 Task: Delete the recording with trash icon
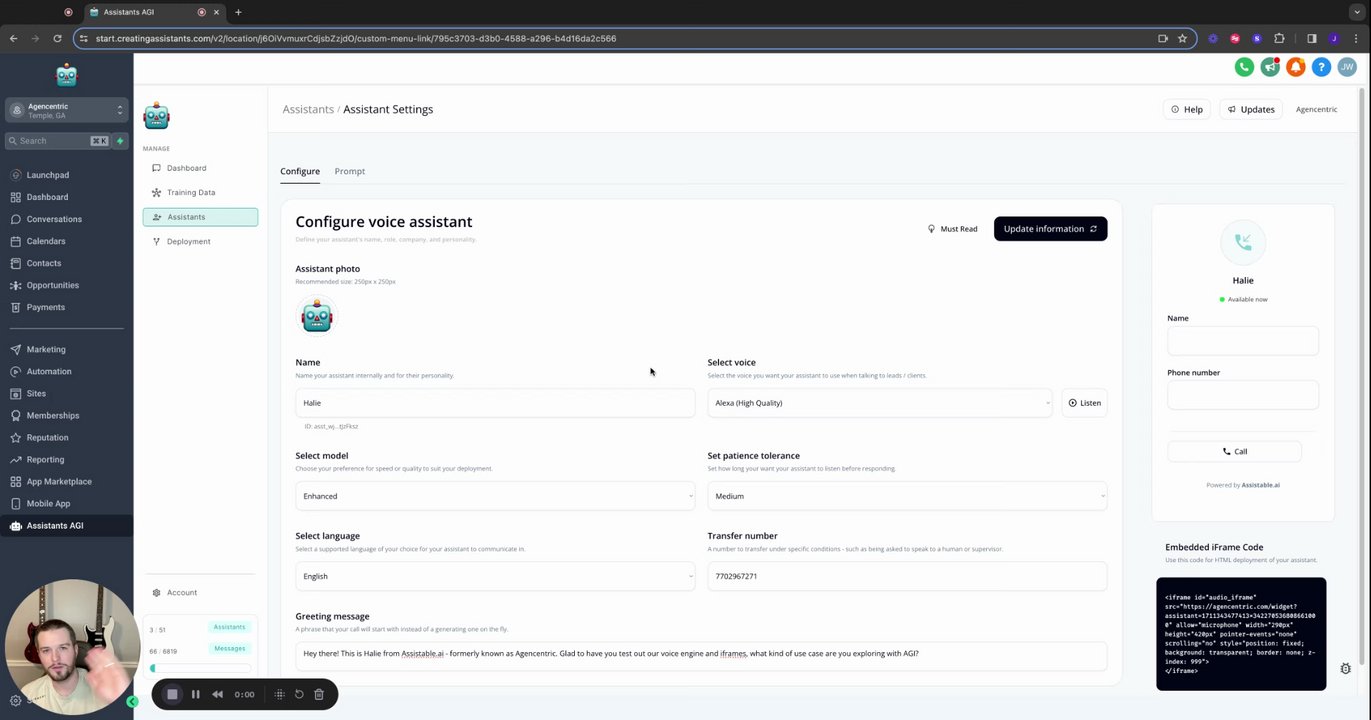(319, 694)
